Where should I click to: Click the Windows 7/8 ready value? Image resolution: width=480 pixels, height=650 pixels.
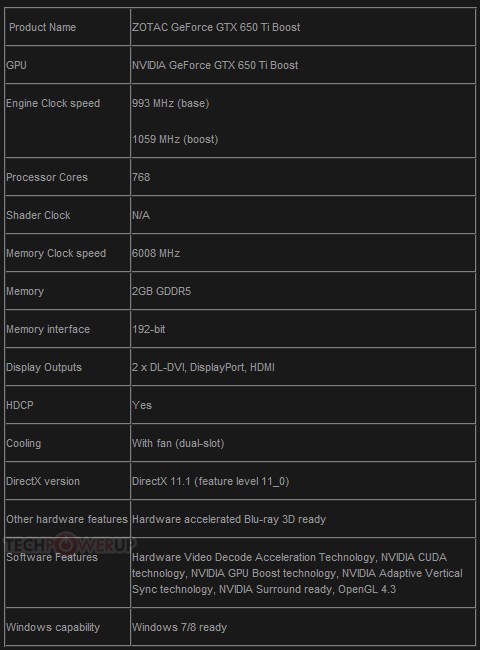tap(179, 627)
